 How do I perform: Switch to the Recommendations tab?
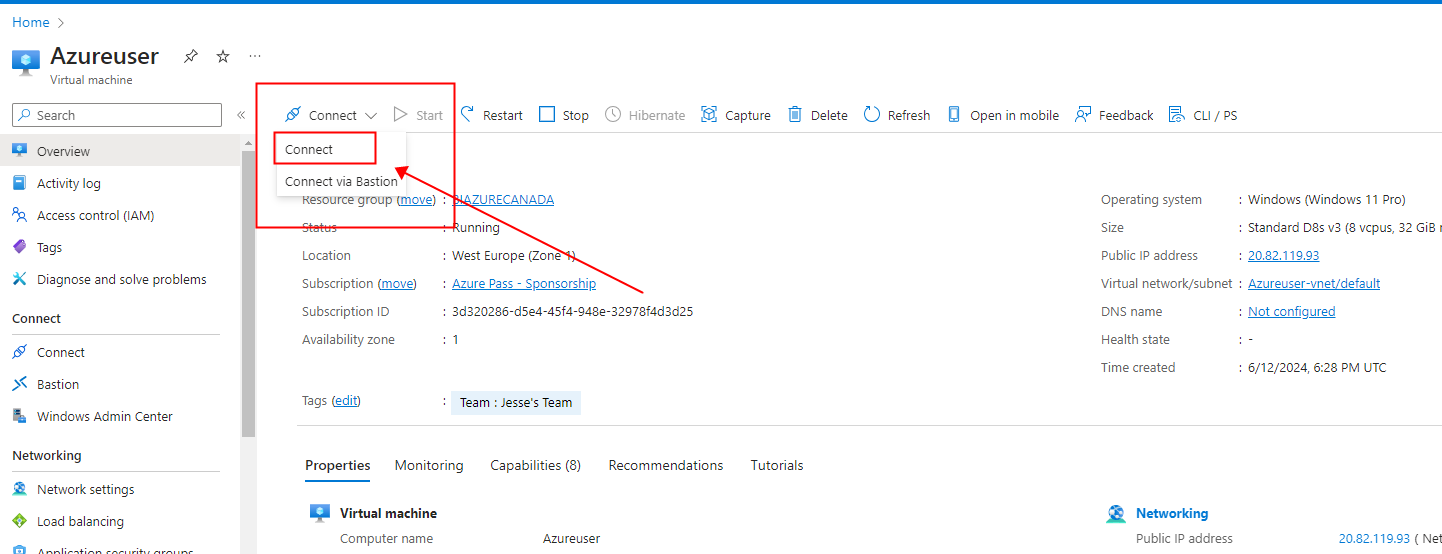666,465
